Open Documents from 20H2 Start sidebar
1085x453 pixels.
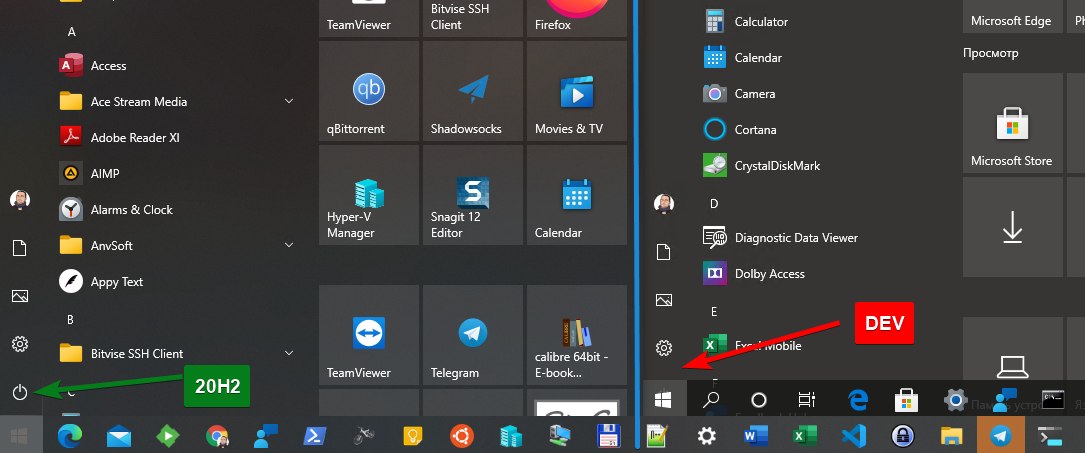pyautogui.click(x=20, y=248)
